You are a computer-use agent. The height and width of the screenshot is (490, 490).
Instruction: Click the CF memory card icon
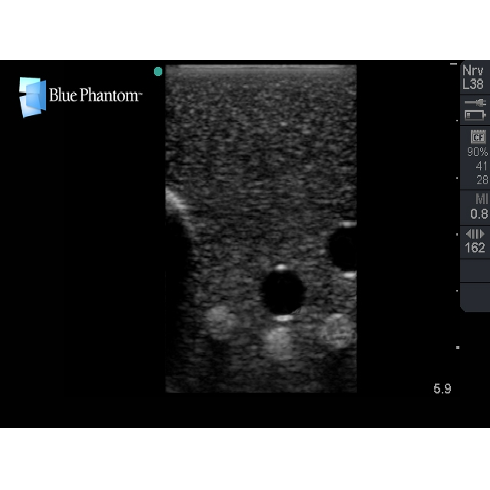point(478,137)
